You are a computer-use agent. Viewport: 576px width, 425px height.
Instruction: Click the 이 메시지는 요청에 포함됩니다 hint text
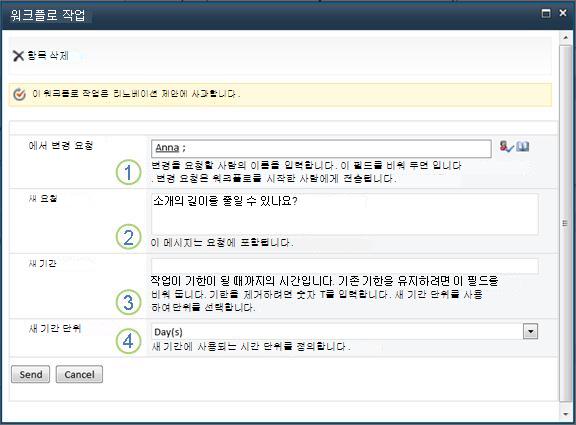222,243
